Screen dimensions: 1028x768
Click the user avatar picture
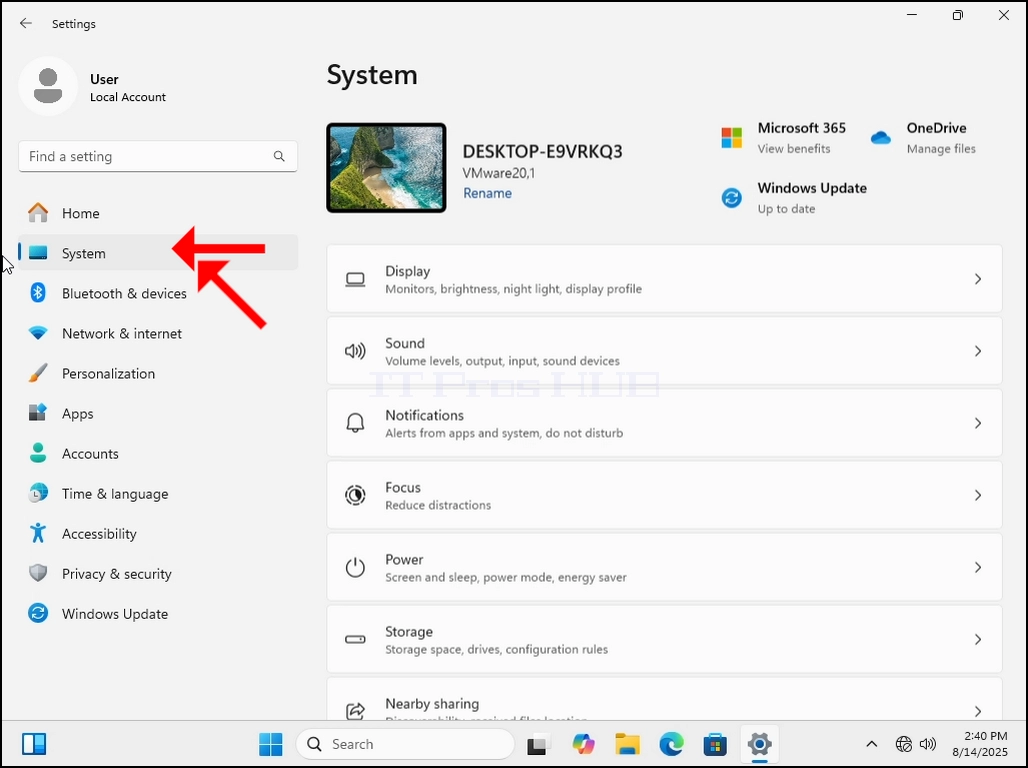tap(48, 87)
